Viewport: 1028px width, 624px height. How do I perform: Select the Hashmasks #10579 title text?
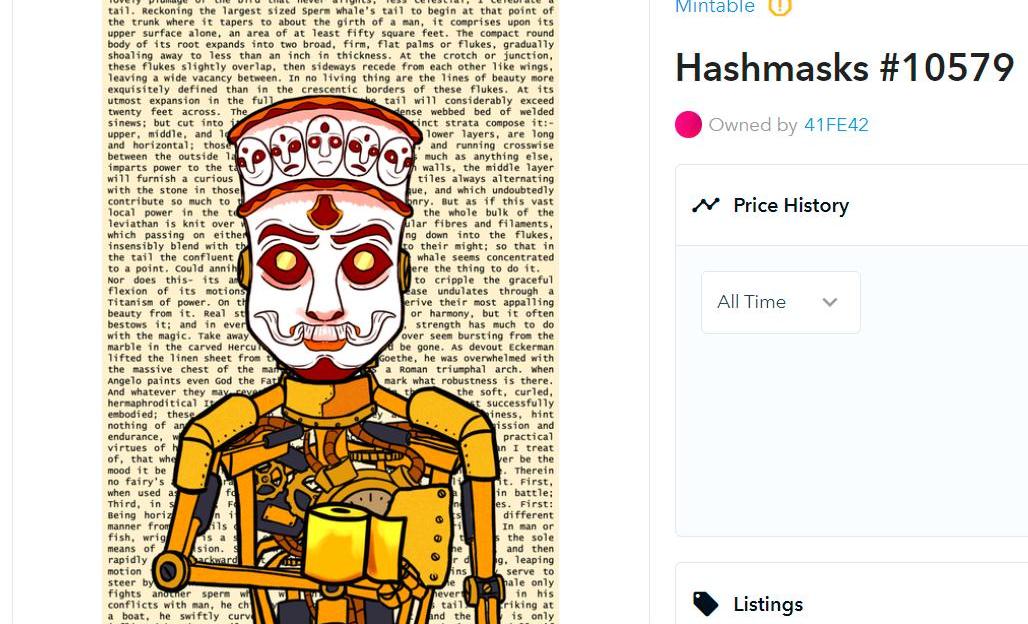click(844, 67)
